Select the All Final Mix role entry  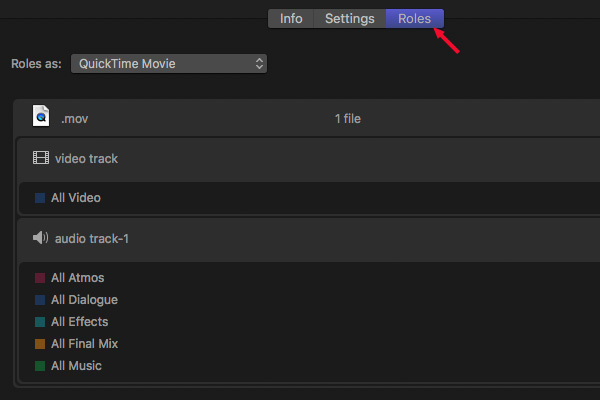pos(85,344)
